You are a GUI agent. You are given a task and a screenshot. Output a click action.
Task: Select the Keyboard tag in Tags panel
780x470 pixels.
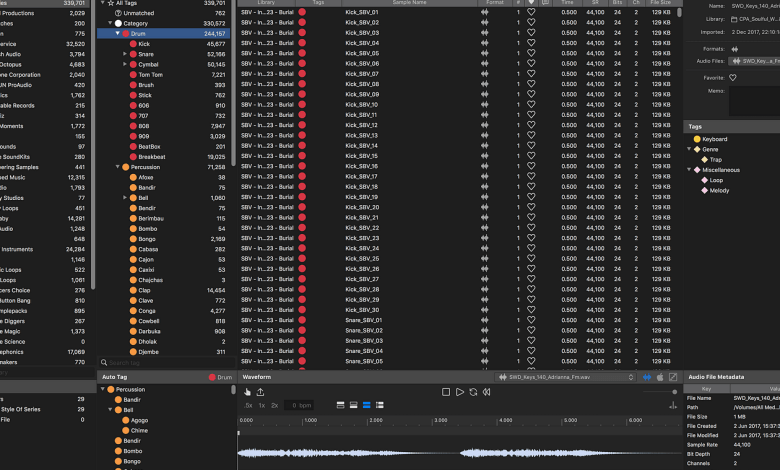[x=714, y=139]
